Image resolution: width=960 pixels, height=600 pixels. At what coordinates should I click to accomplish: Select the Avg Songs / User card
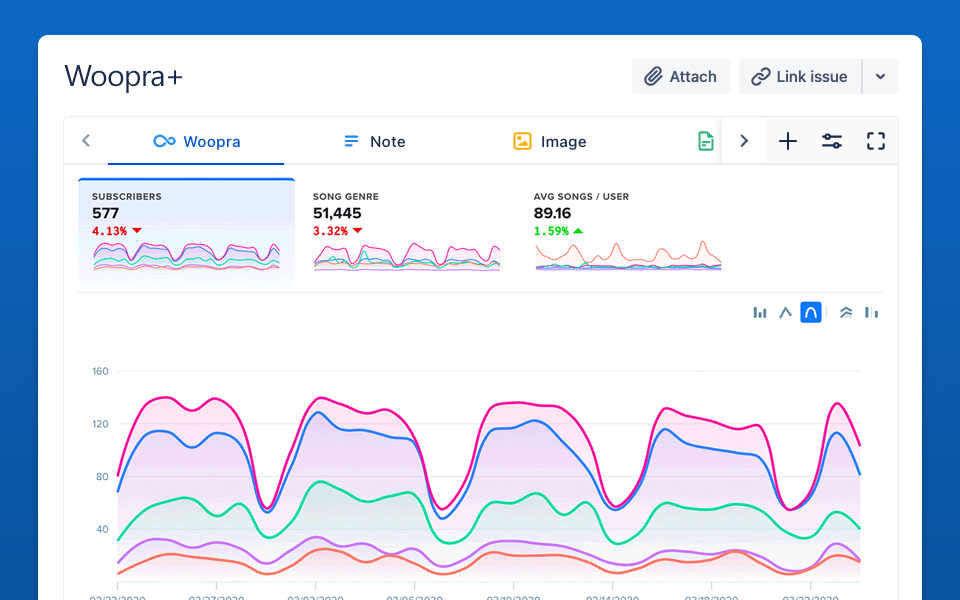coord(628,232)
